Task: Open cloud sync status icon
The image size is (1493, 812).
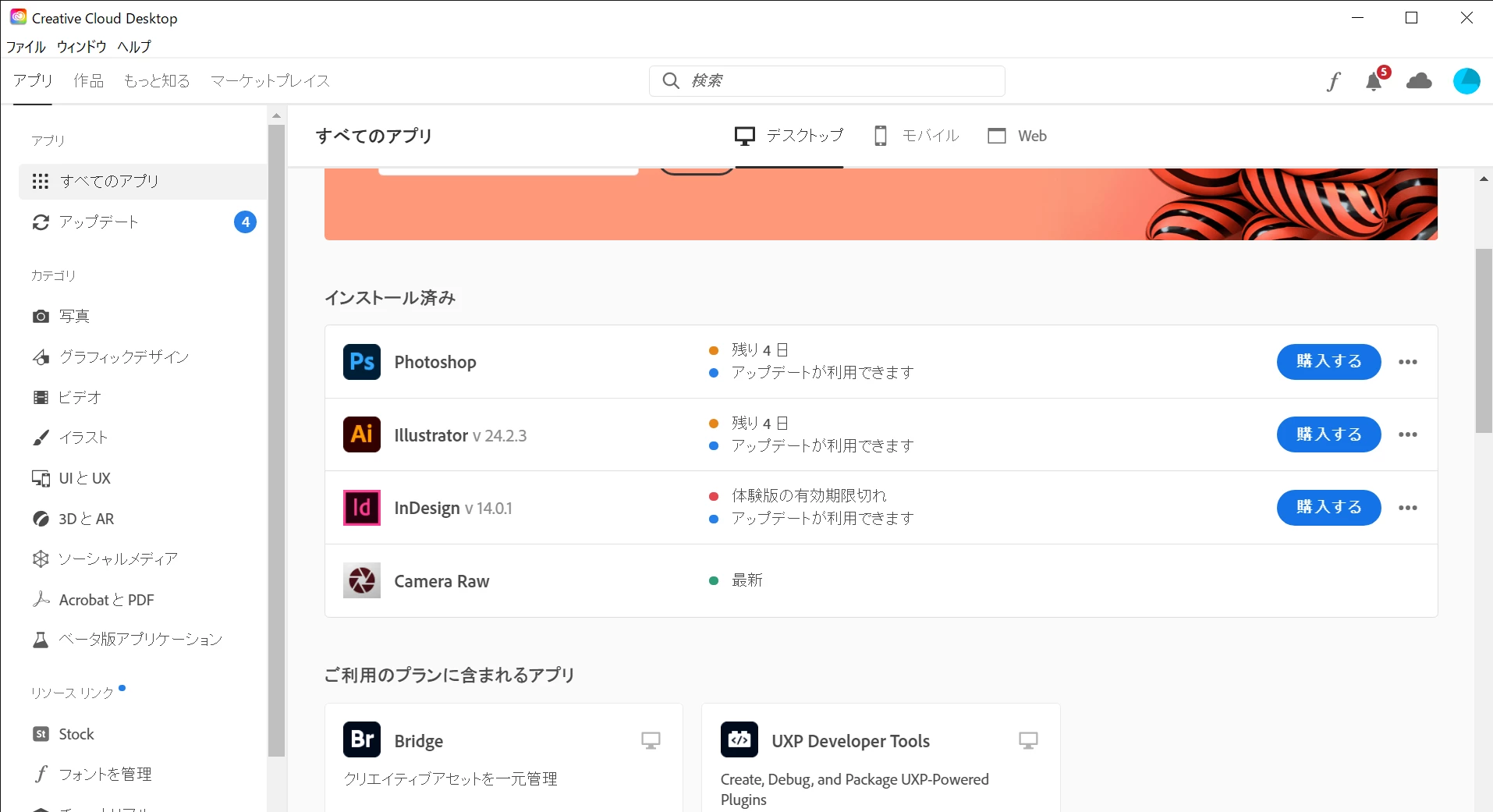Action: (x=1419, y=81)
